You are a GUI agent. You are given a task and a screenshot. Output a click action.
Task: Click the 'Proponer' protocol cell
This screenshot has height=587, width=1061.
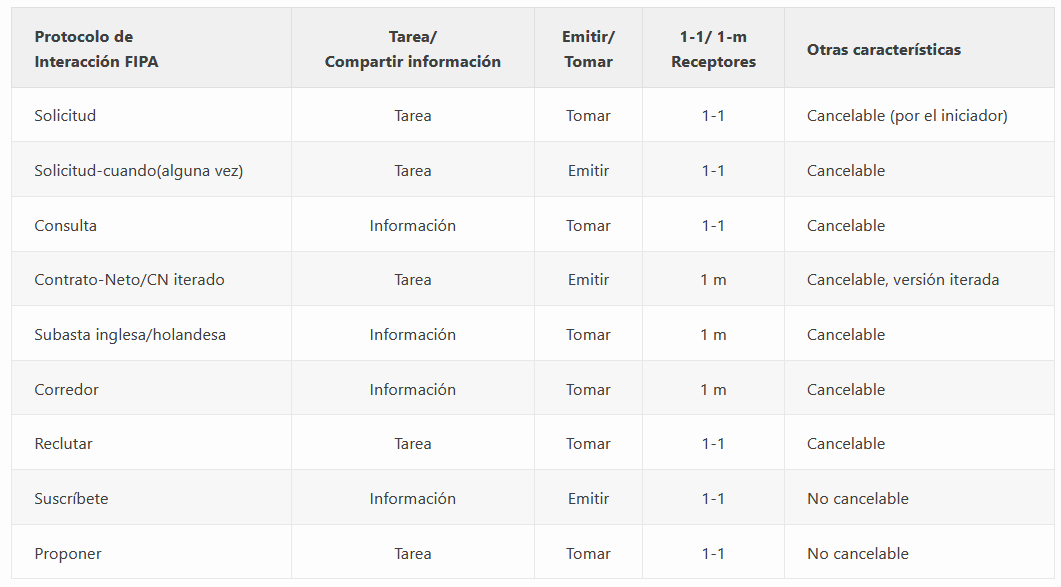[68, 554]
